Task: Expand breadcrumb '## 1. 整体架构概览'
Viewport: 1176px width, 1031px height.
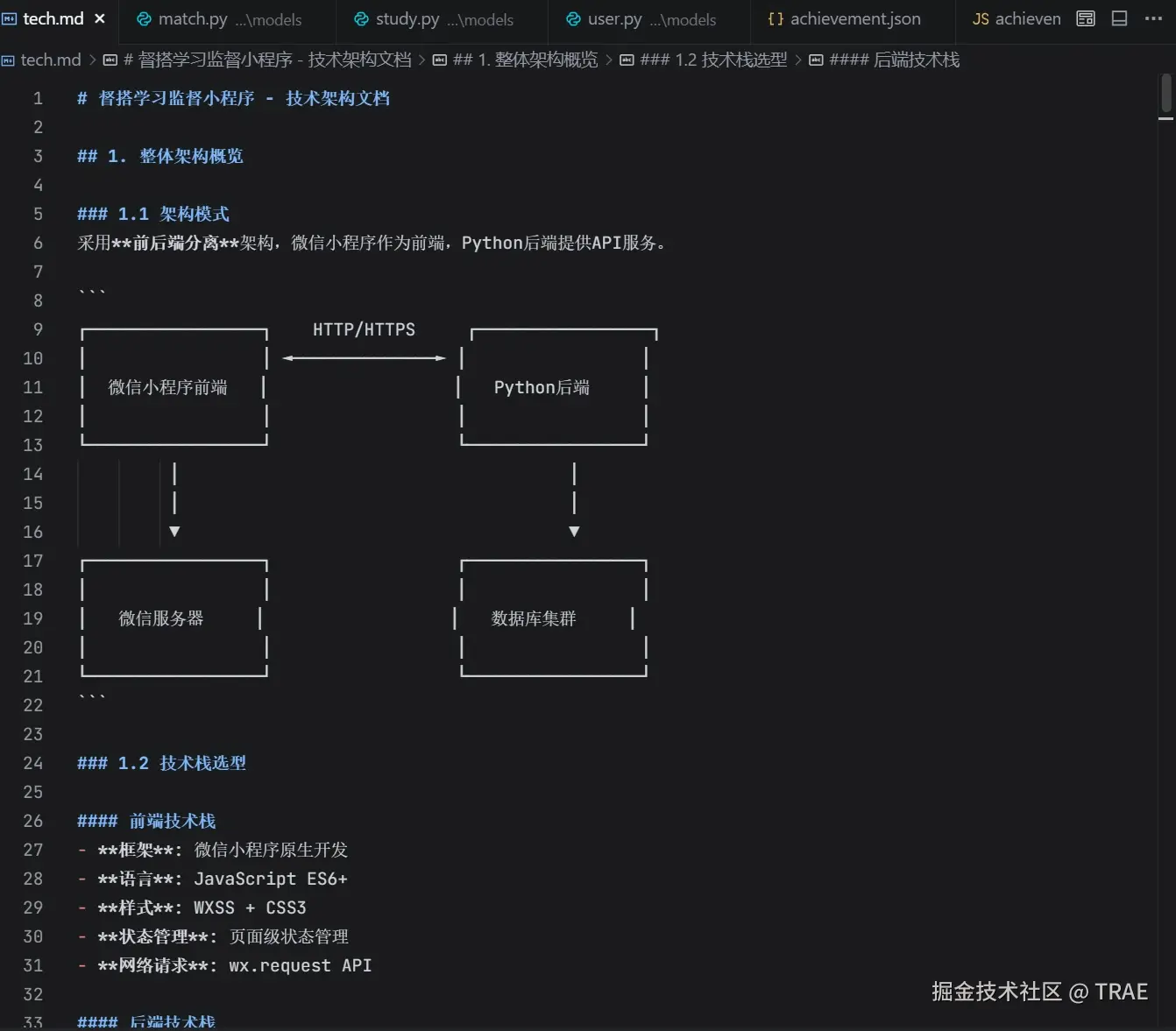Action: click(515, 60)
